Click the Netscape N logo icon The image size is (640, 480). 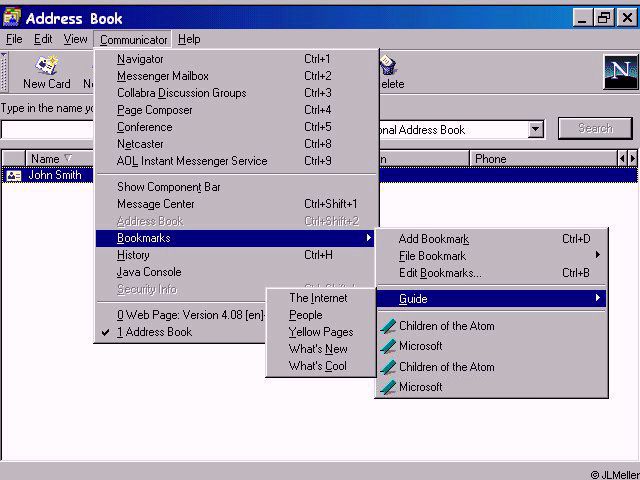[x=620, y=72]
